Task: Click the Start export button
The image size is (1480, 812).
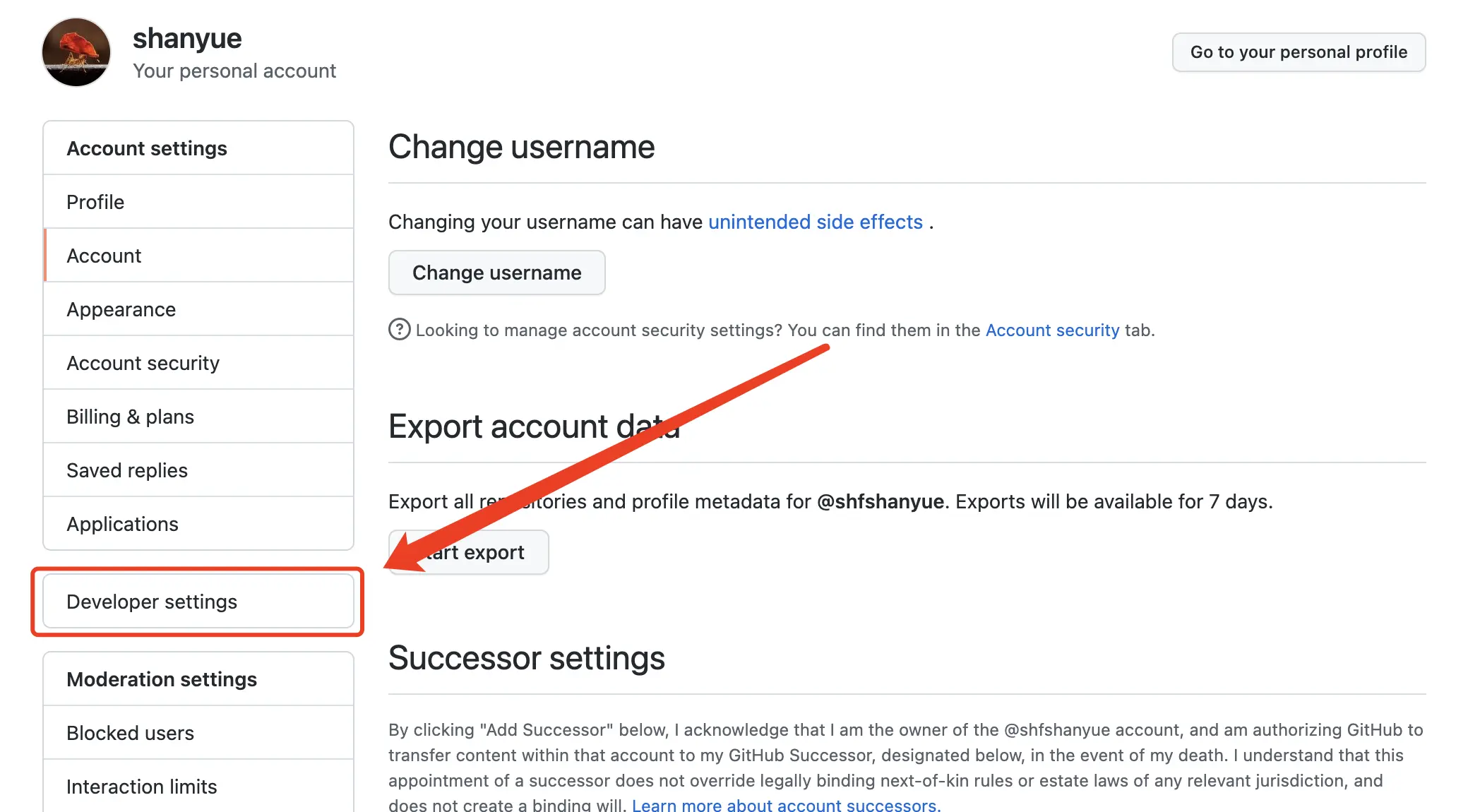Action: click(x=469, y=552)
